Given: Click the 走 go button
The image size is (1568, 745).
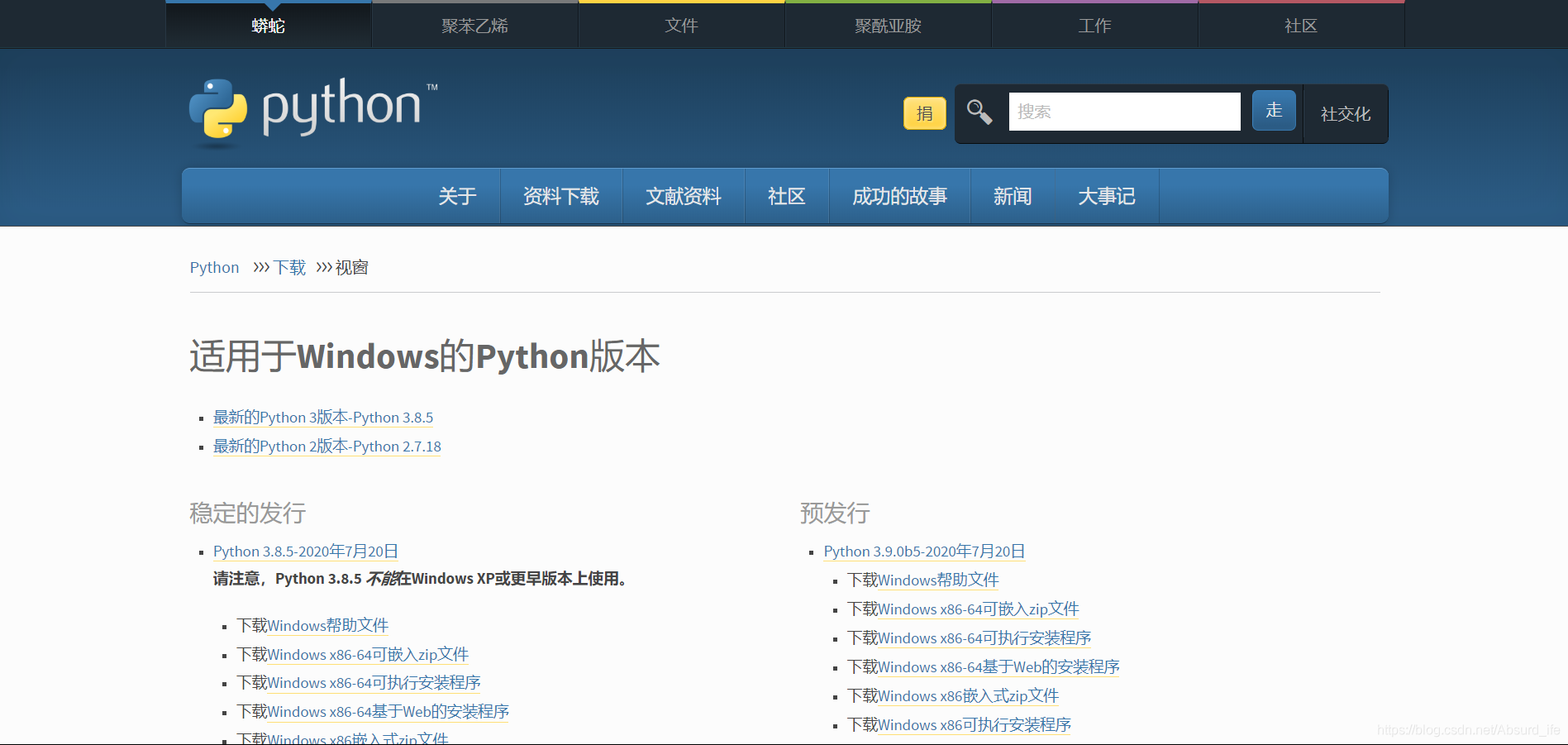Looking at the screenshot, I should 1274,110.
